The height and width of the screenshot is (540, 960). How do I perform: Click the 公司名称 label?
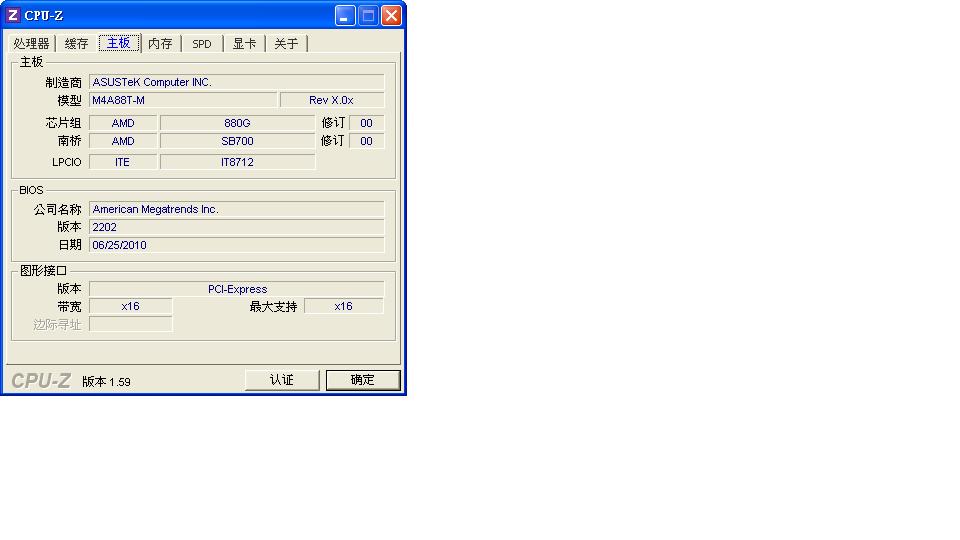click(58, 209)
